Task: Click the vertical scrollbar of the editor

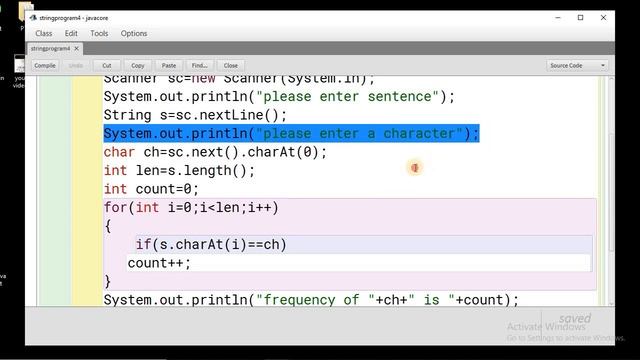Action: [611, 191]
